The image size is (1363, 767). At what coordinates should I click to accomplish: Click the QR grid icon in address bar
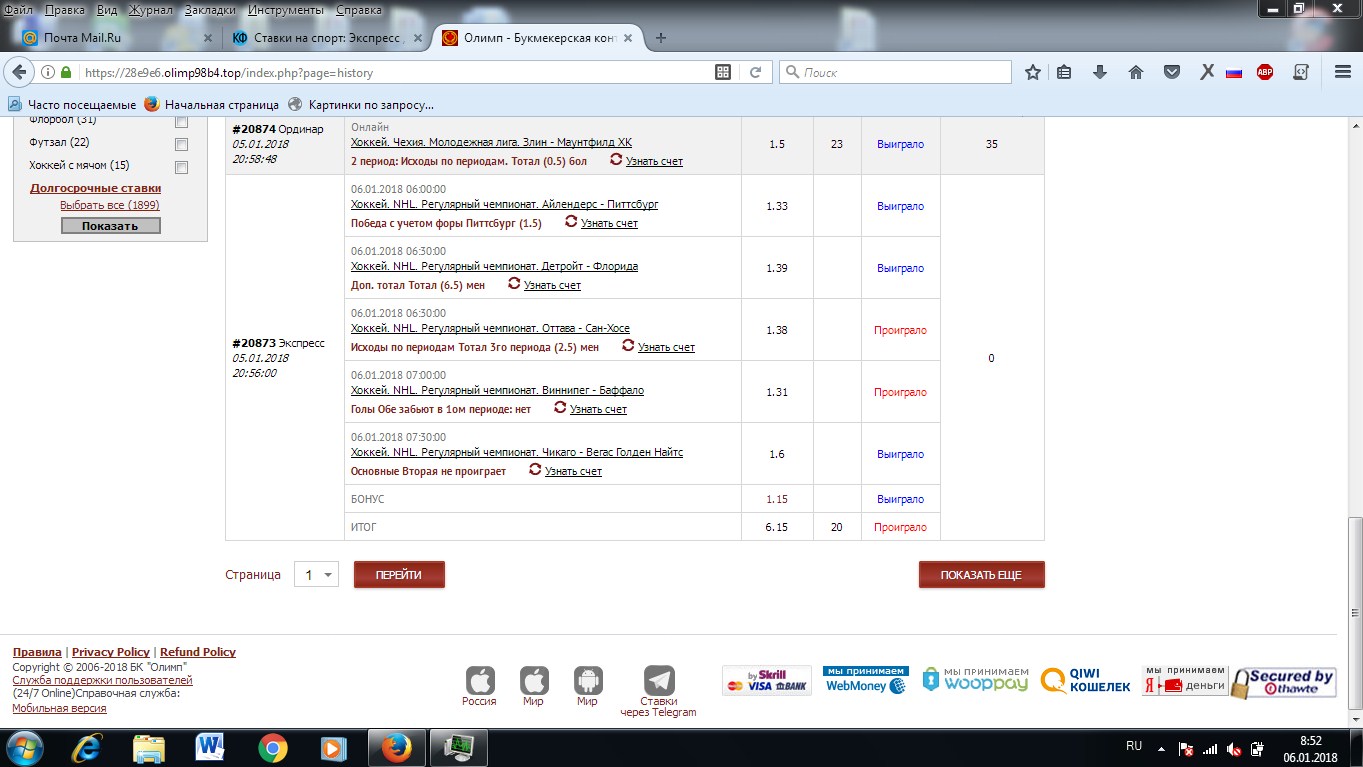[x=723, y=72]
